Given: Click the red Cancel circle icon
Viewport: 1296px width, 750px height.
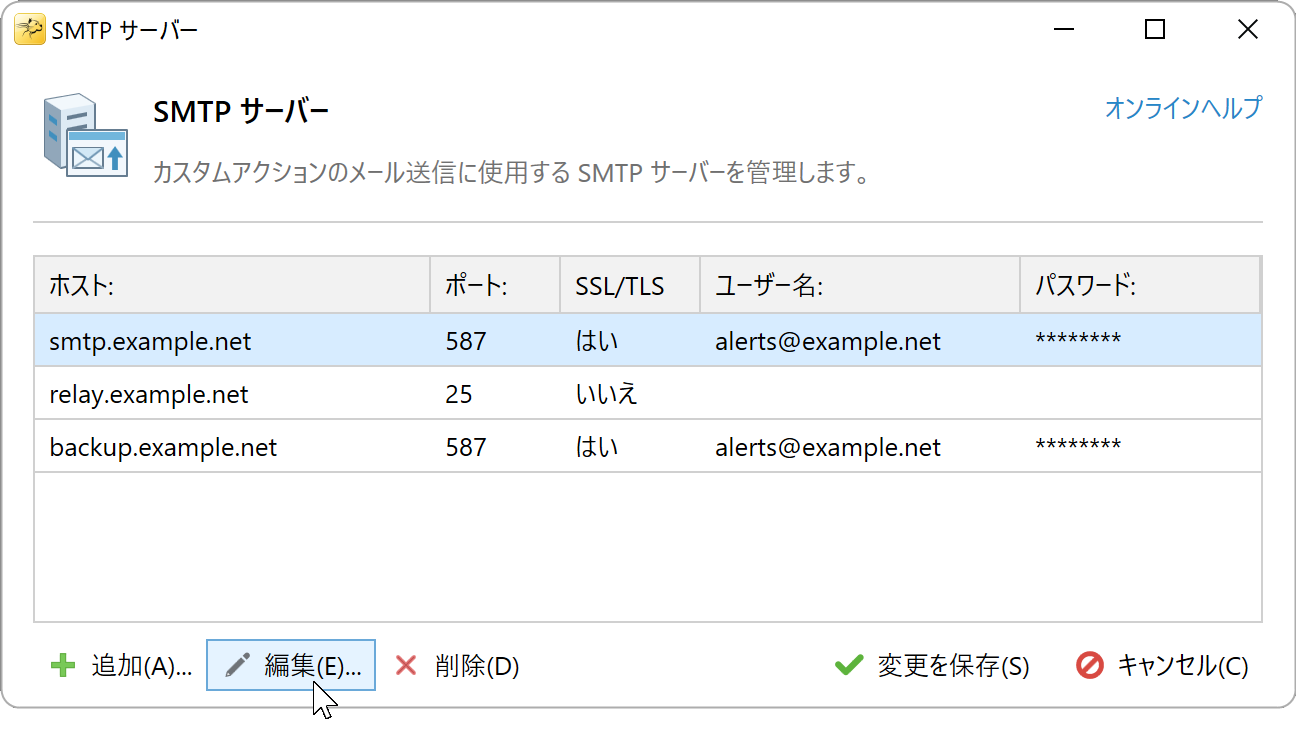Looking at the screenshot, I should tap(1090, 665).
